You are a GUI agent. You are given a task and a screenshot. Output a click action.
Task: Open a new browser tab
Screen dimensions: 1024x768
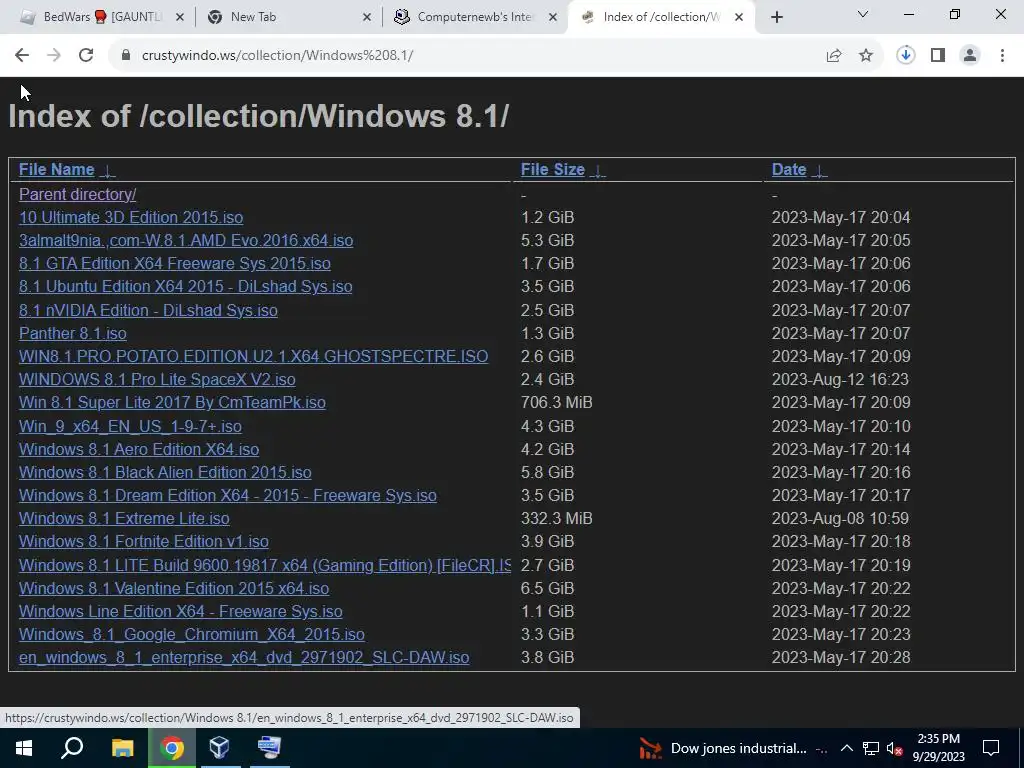776,17
